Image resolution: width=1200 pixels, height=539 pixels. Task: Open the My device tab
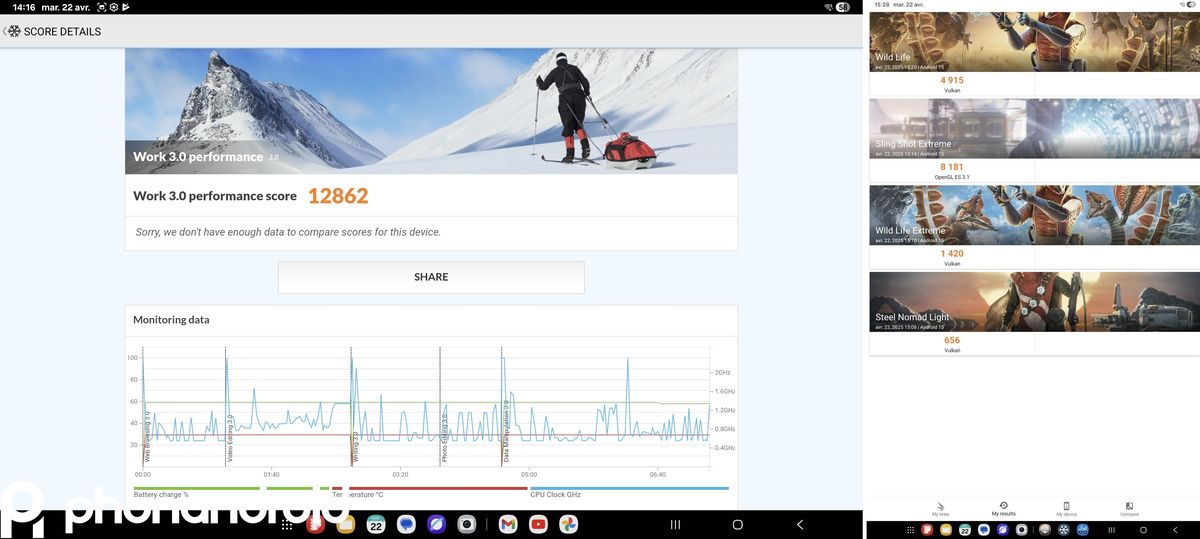point(1066,508)
